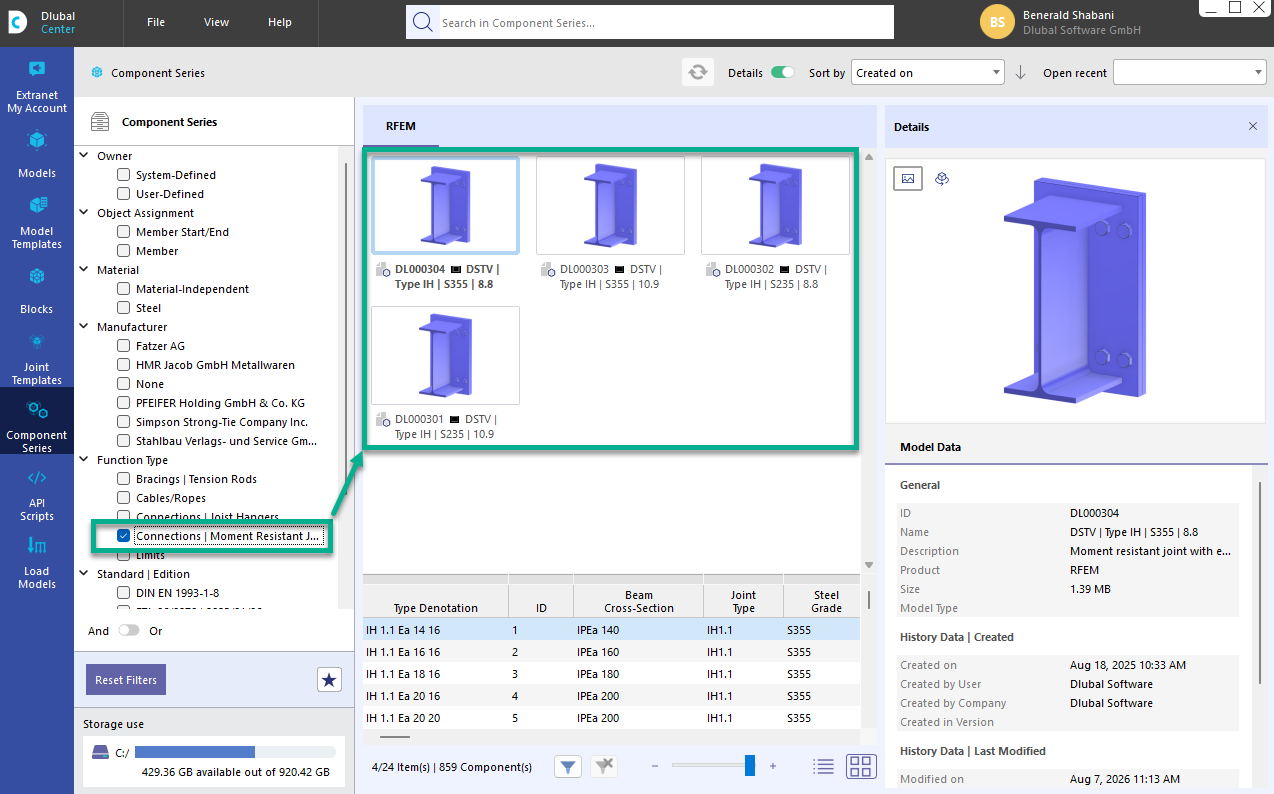The height and width of the screenshot is (794, 1274).
Task: Select table row IH 1.1 Ea 16 16
Action: [x=611, y=652]
